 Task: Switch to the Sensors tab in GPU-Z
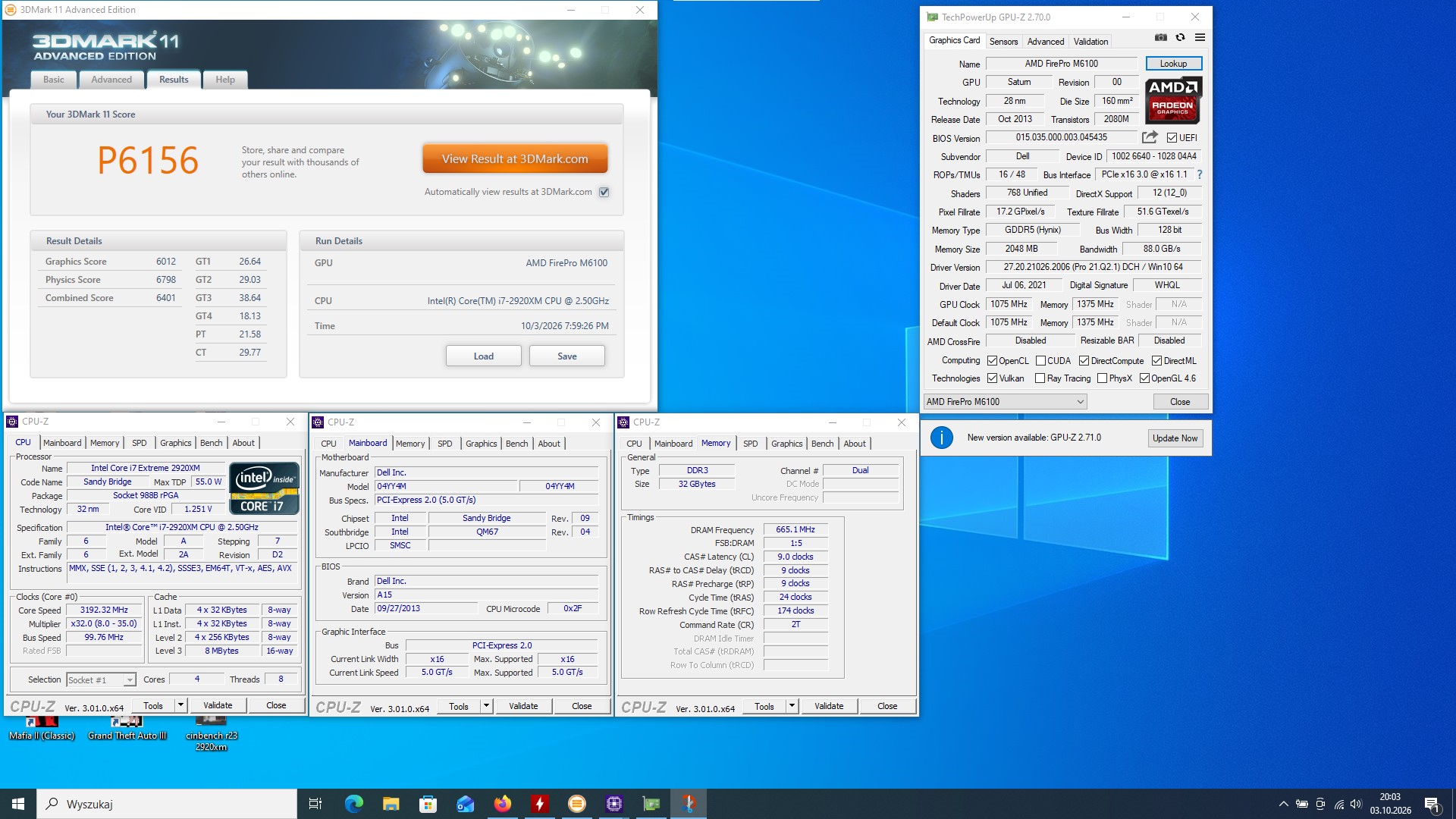tap(1003, 42)
